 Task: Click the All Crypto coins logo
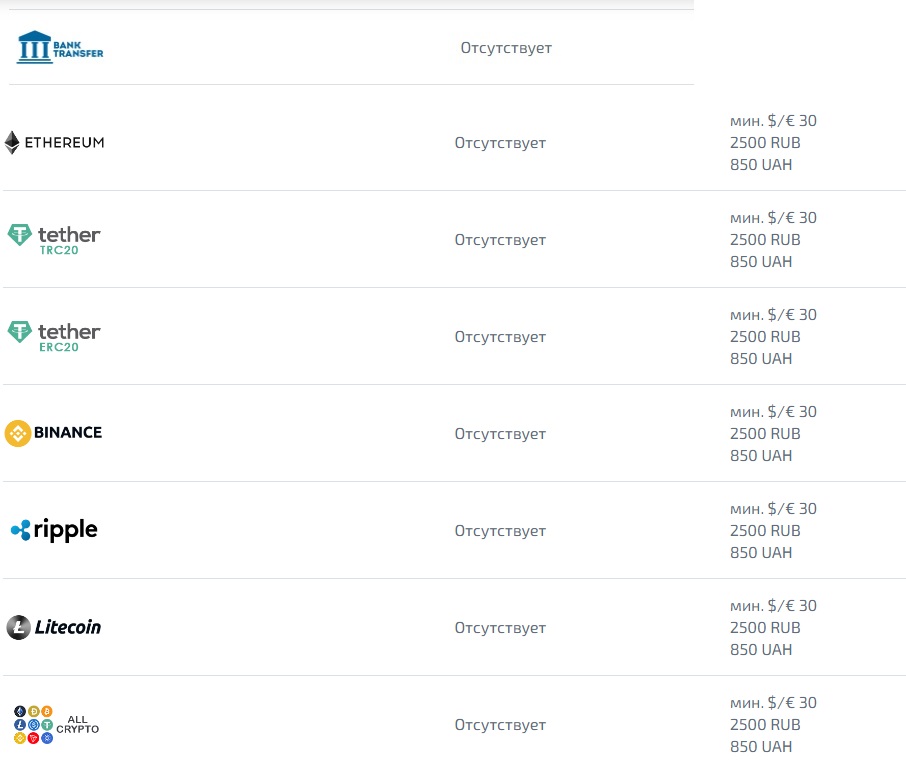point(56,724)
